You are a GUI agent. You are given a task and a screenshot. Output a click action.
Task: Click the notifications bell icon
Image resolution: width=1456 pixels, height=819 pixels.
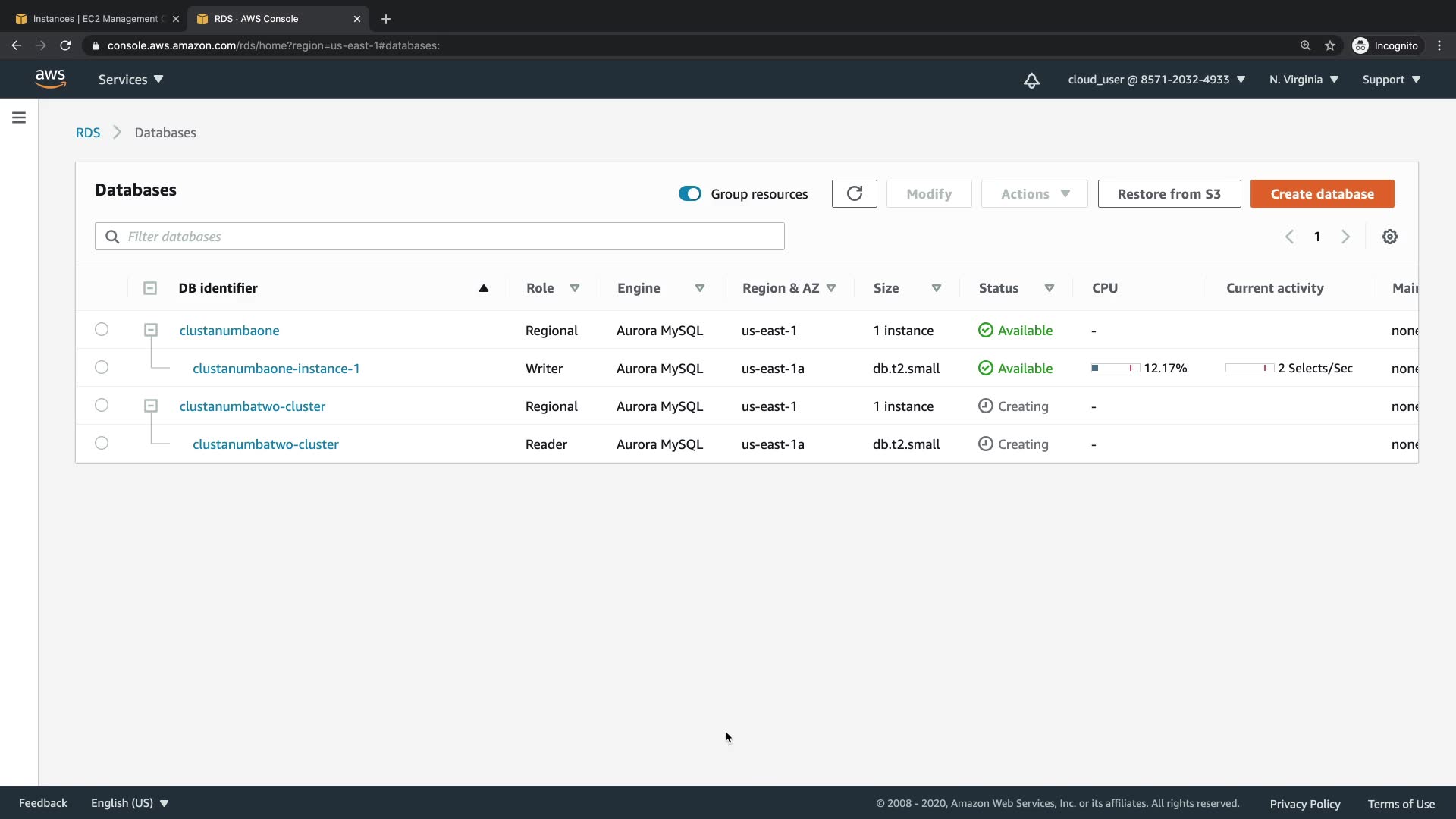coord(1031,80)
